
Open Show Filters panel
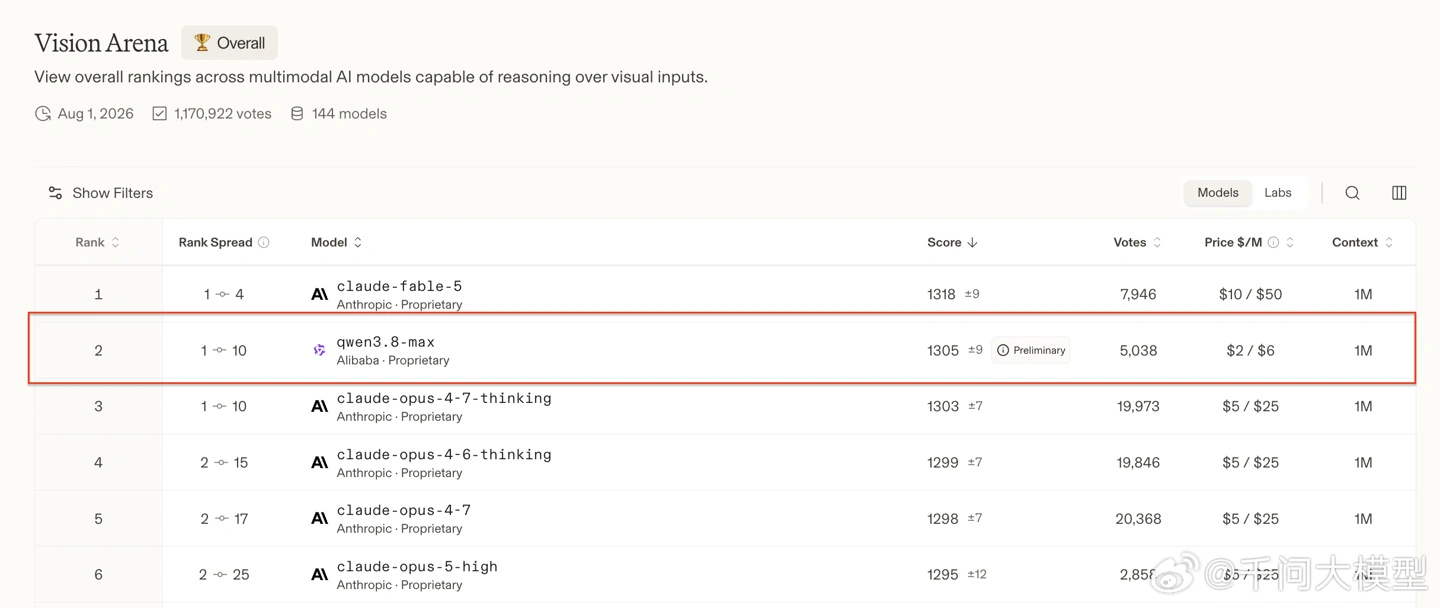point(100,193)
